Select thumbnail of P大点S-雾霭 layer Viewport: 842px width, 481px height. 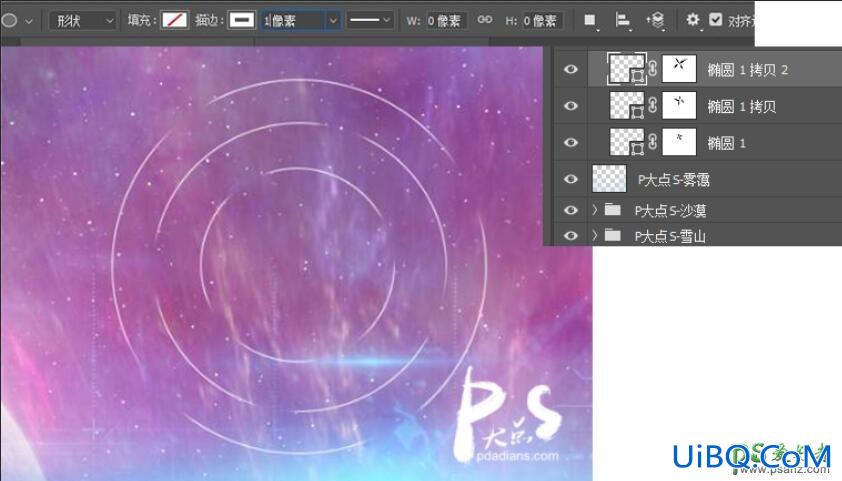point(609,179)
